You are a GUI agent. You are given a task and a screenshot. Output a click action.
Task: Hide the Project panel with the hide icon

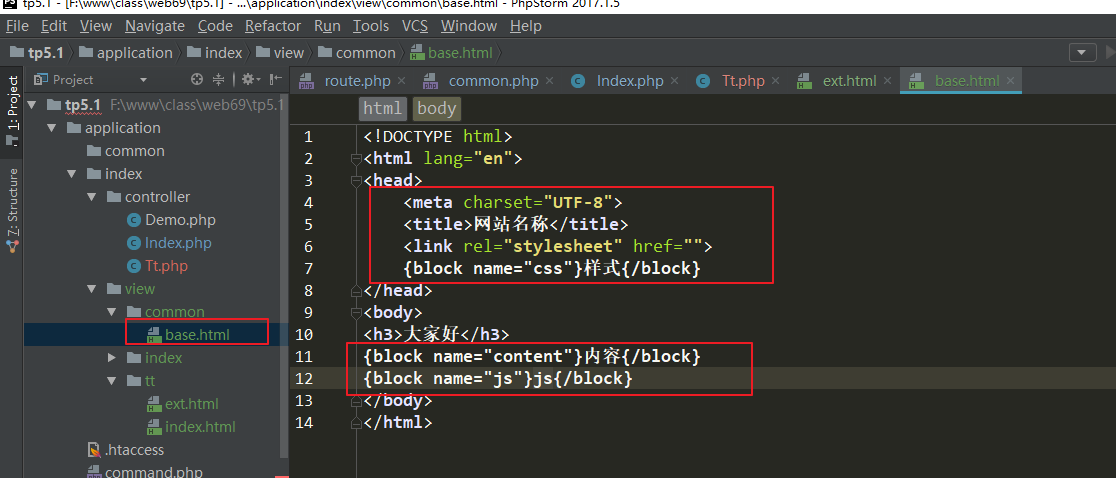(276, 80)
